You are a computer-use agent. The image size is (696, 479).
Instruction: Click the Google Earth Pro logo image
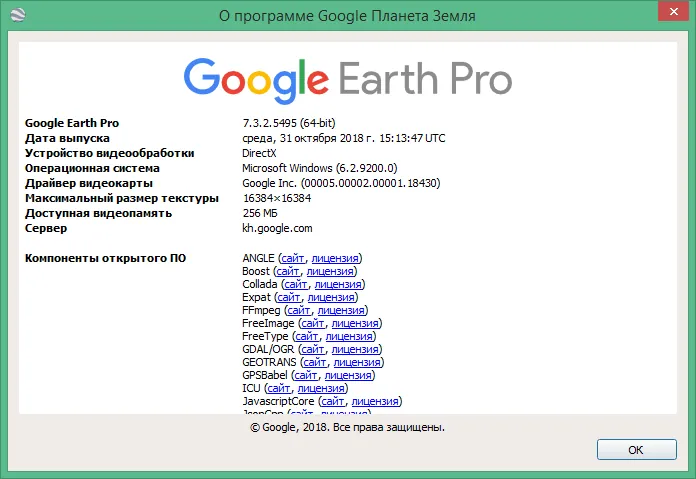click(x=348, y=80)
